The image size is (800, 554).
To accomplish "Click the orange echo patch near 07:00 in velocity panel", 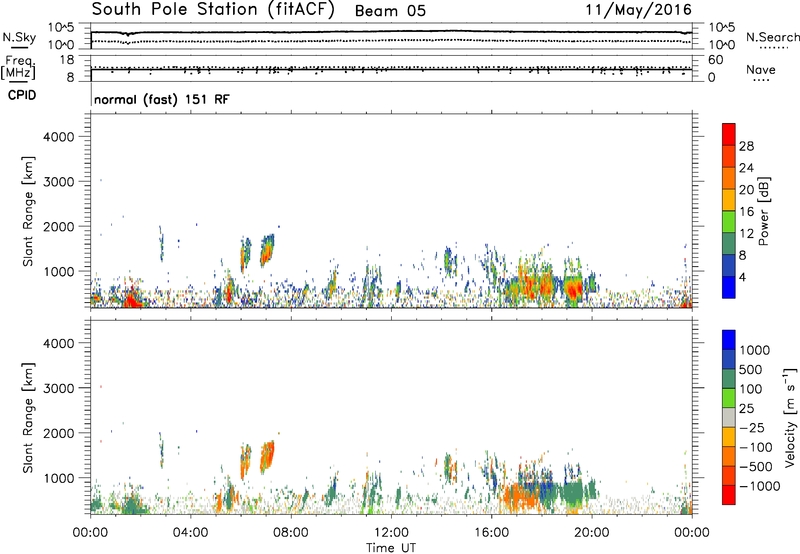I will click(x=267, y=456).
